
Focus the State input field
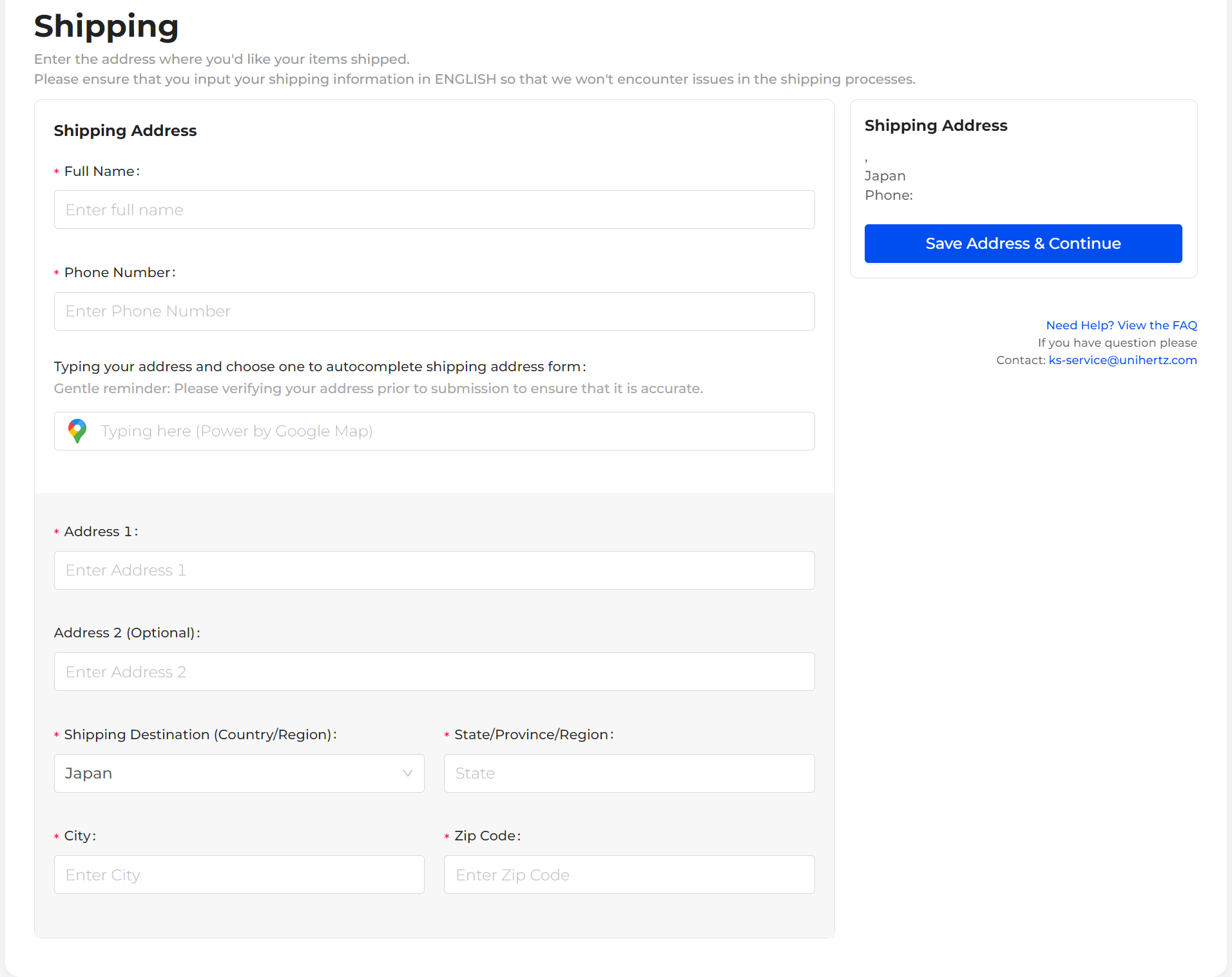(628, 773)
